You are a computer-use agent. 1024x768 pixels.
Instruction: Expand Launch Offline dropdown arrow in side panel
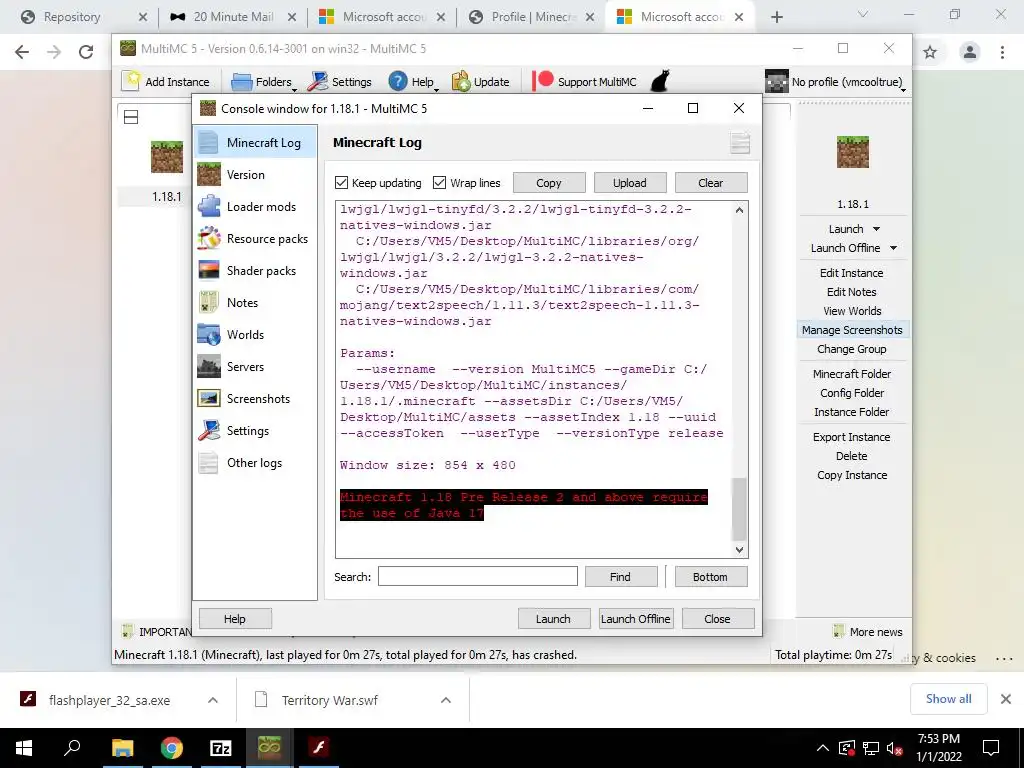click(893, 248)
